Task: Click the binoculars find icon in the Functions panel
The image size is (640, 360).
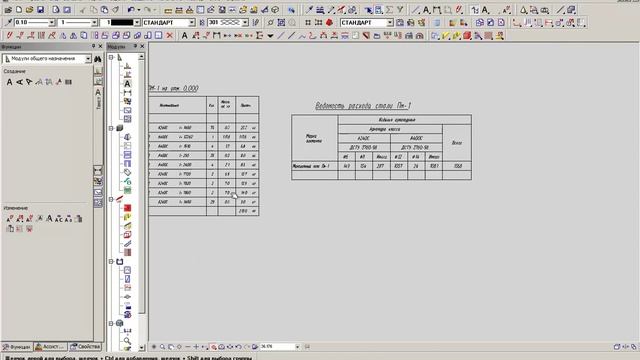Action: [x=98, y=59]
